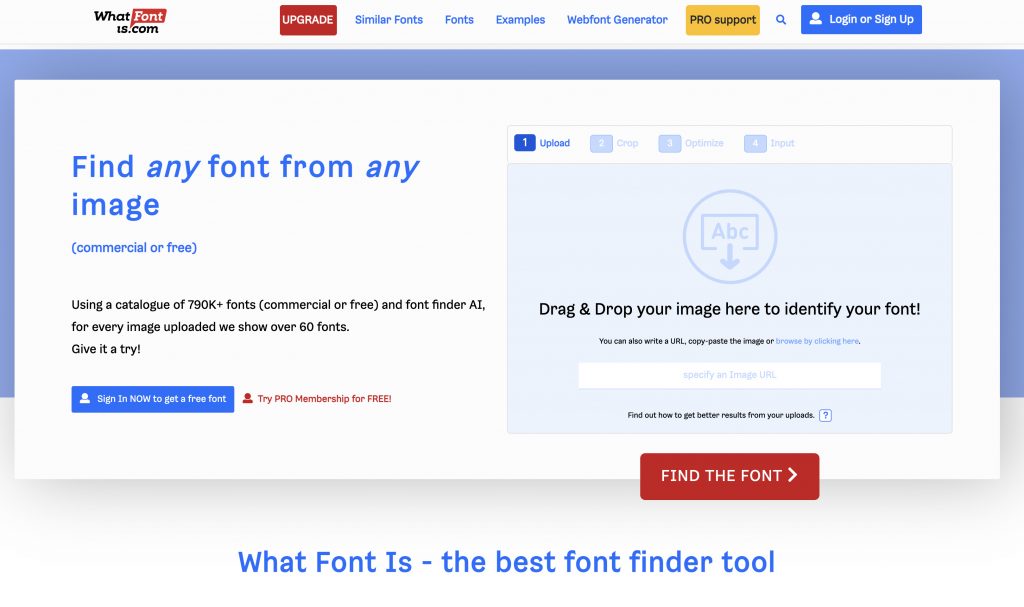Open the Fonts menu item
This screenshot has width=1024, height=607.
point(459,19)
